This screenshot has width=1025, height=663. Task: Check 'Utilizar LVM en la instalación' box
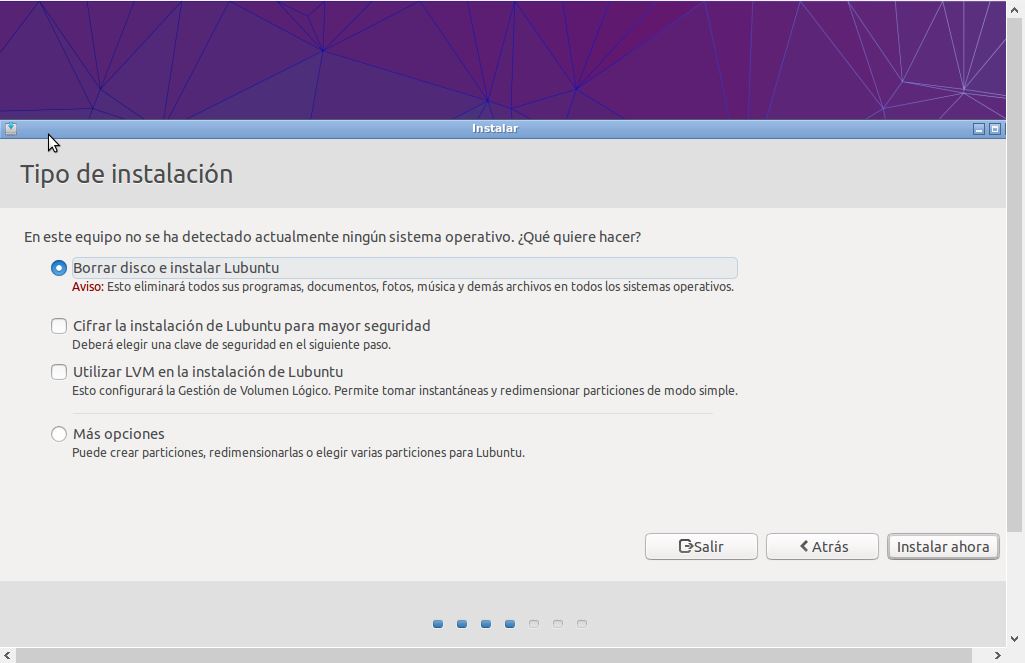pos(59,372)
